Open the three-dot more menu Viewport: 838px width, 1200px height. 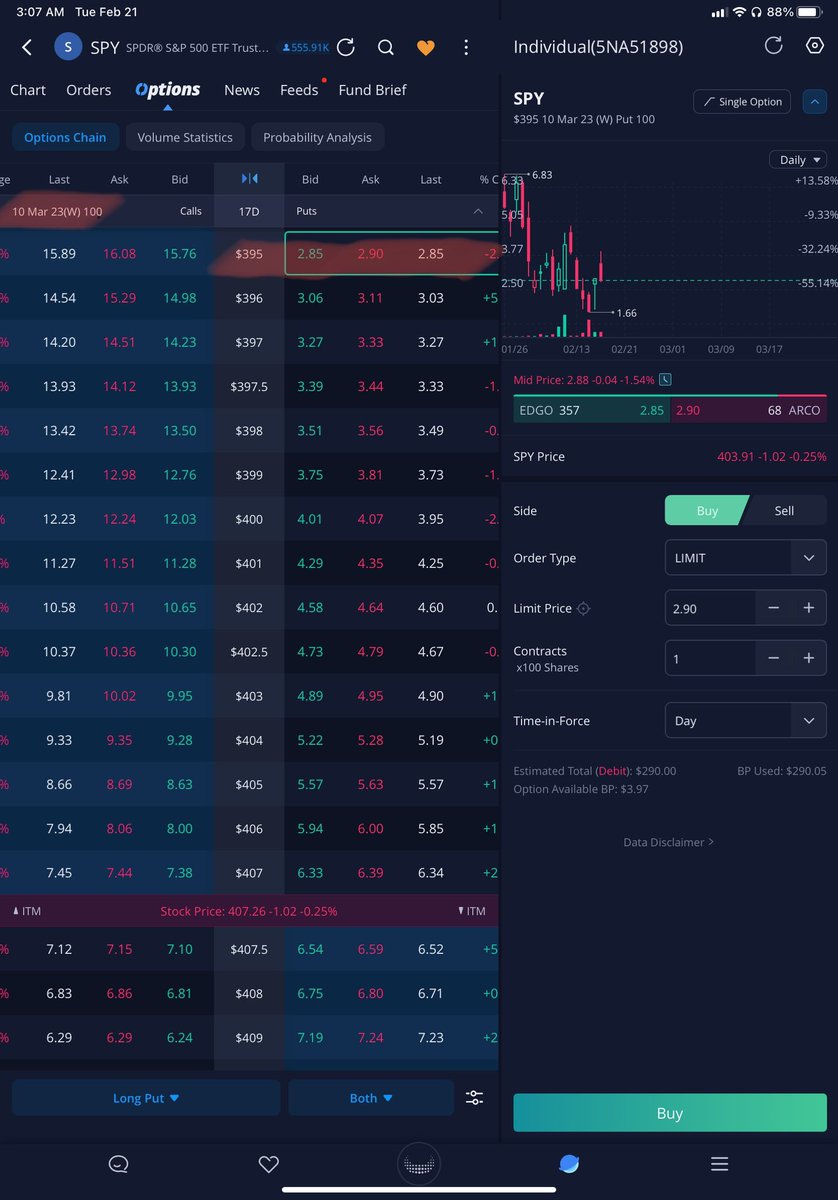pyautogui.click(x=466, y=47)
